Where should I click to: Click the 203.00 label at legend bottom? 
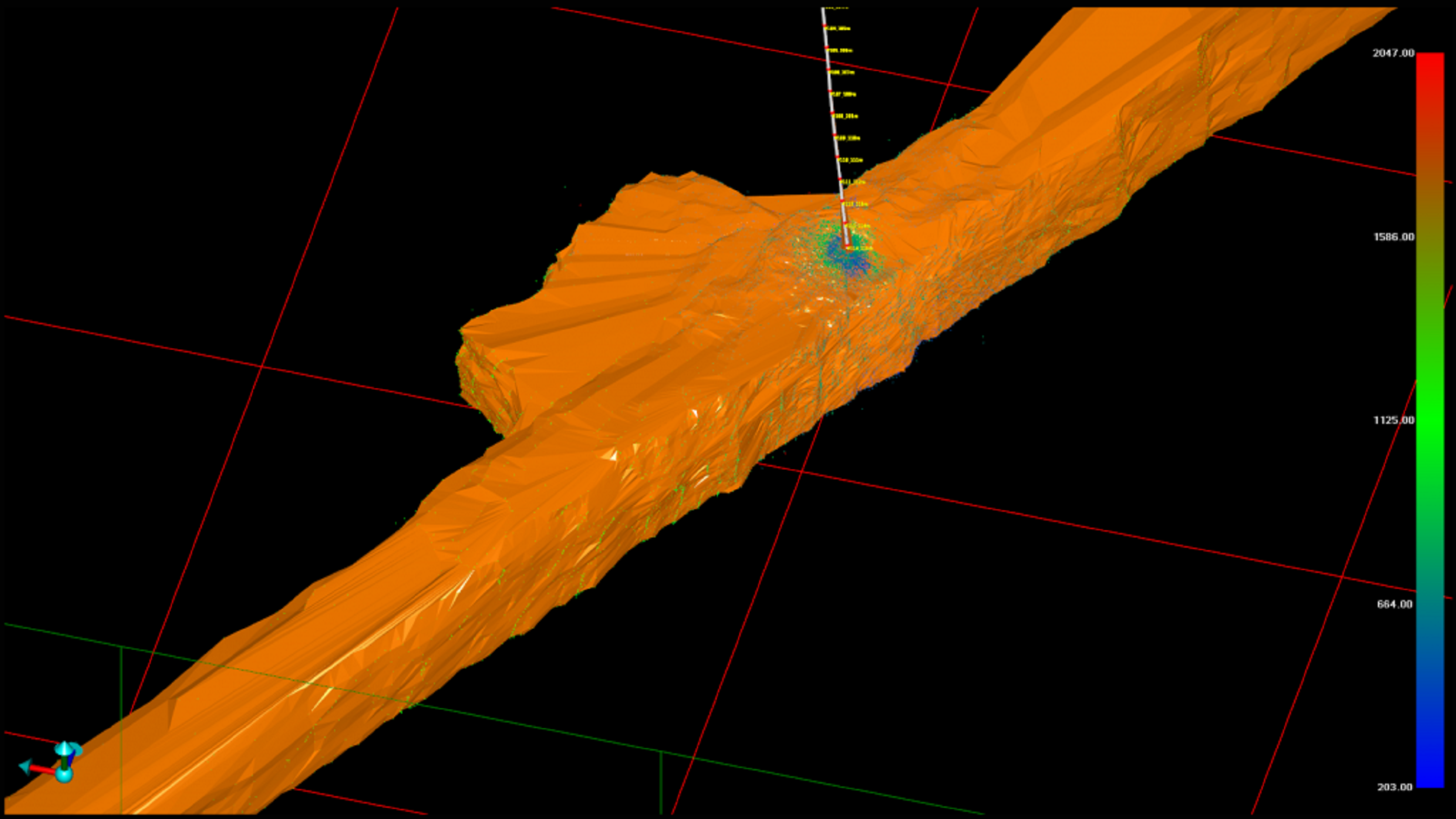click(x=1394, y=787)
